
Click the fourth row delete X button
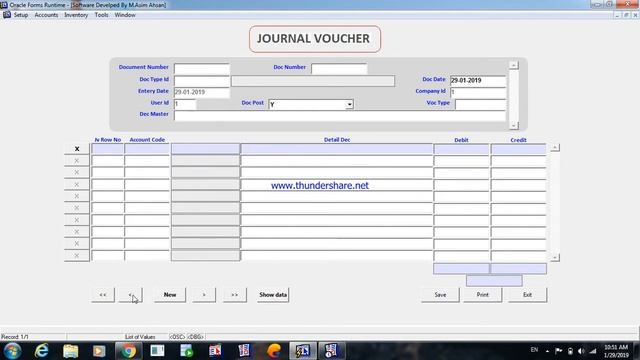tap(77, 184)
